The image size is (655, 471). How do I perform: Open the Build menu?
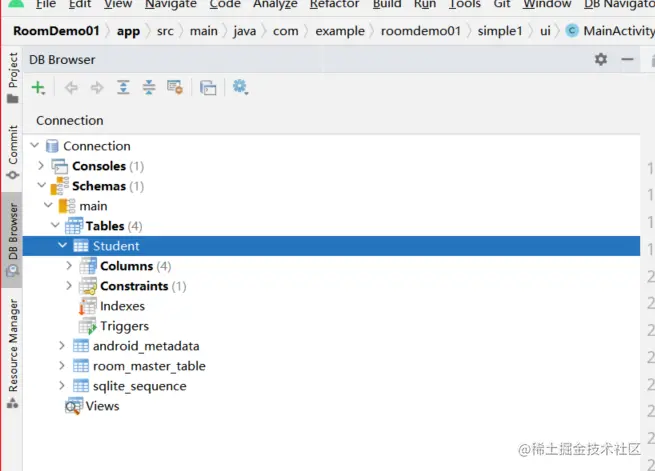click(387, 4)
